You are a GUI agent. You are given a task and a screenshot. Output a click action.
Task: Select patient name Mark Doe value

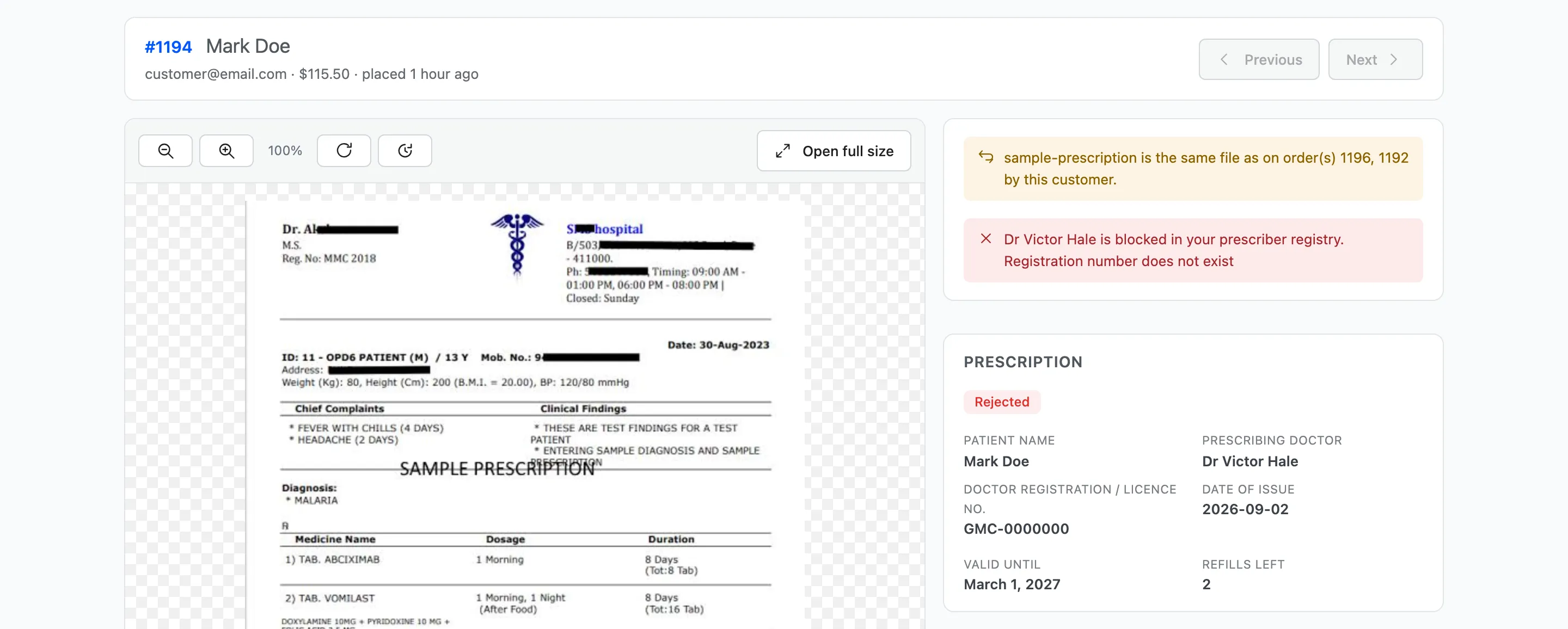996,461
